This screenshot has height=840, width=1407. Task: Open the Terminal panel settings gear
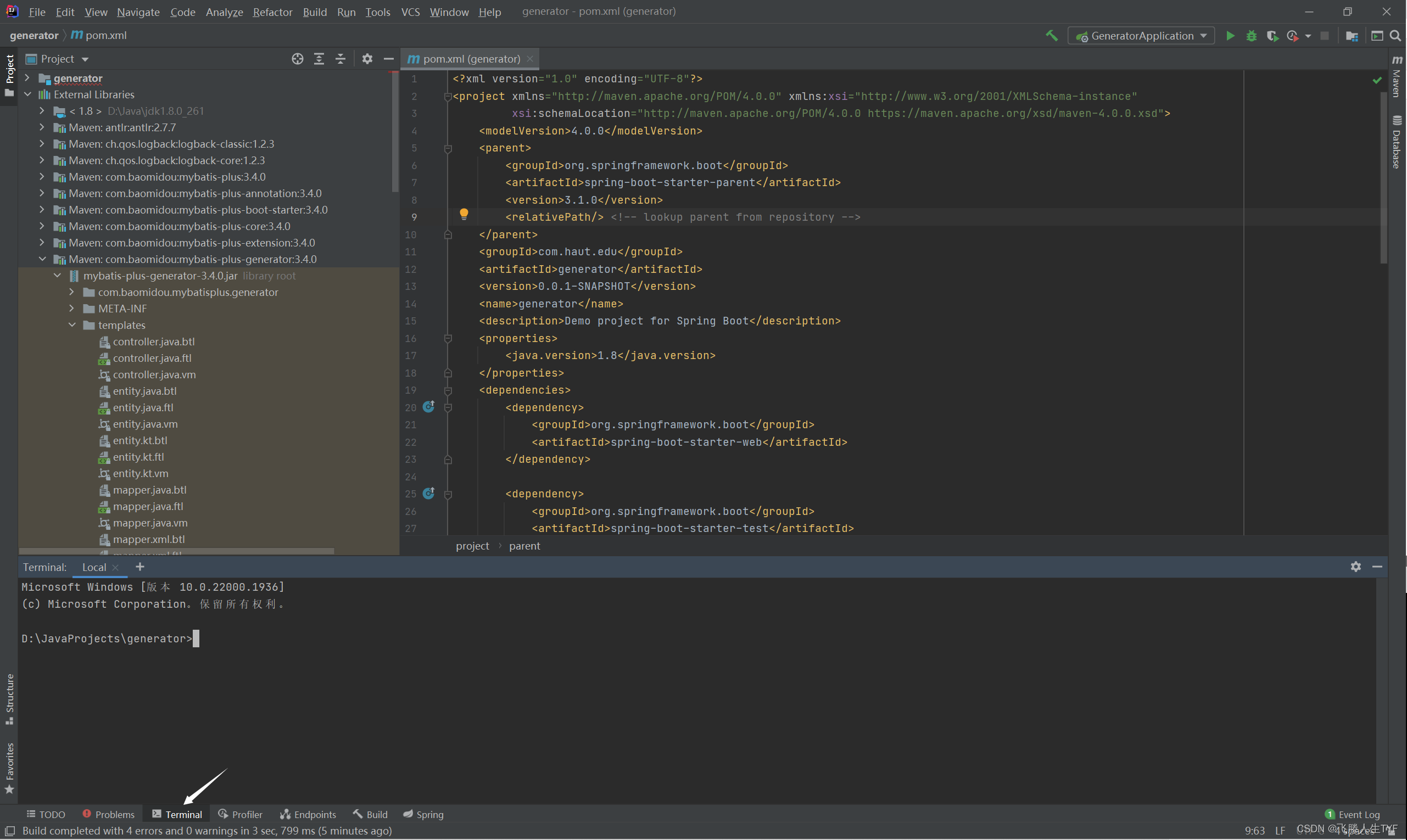click(x=1356, y=566)
